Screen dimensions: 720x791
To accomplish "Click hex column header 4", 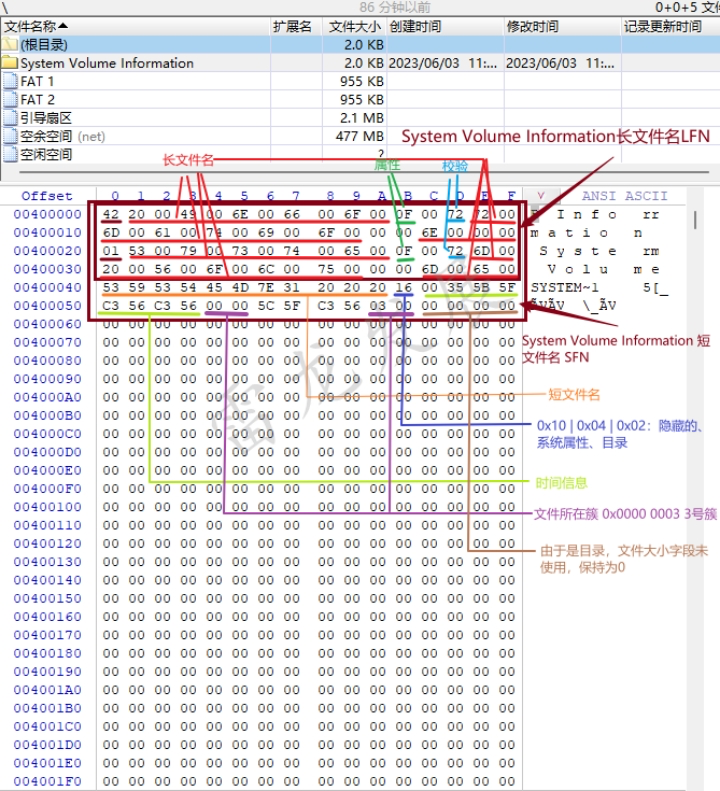I will pos(218,196).
